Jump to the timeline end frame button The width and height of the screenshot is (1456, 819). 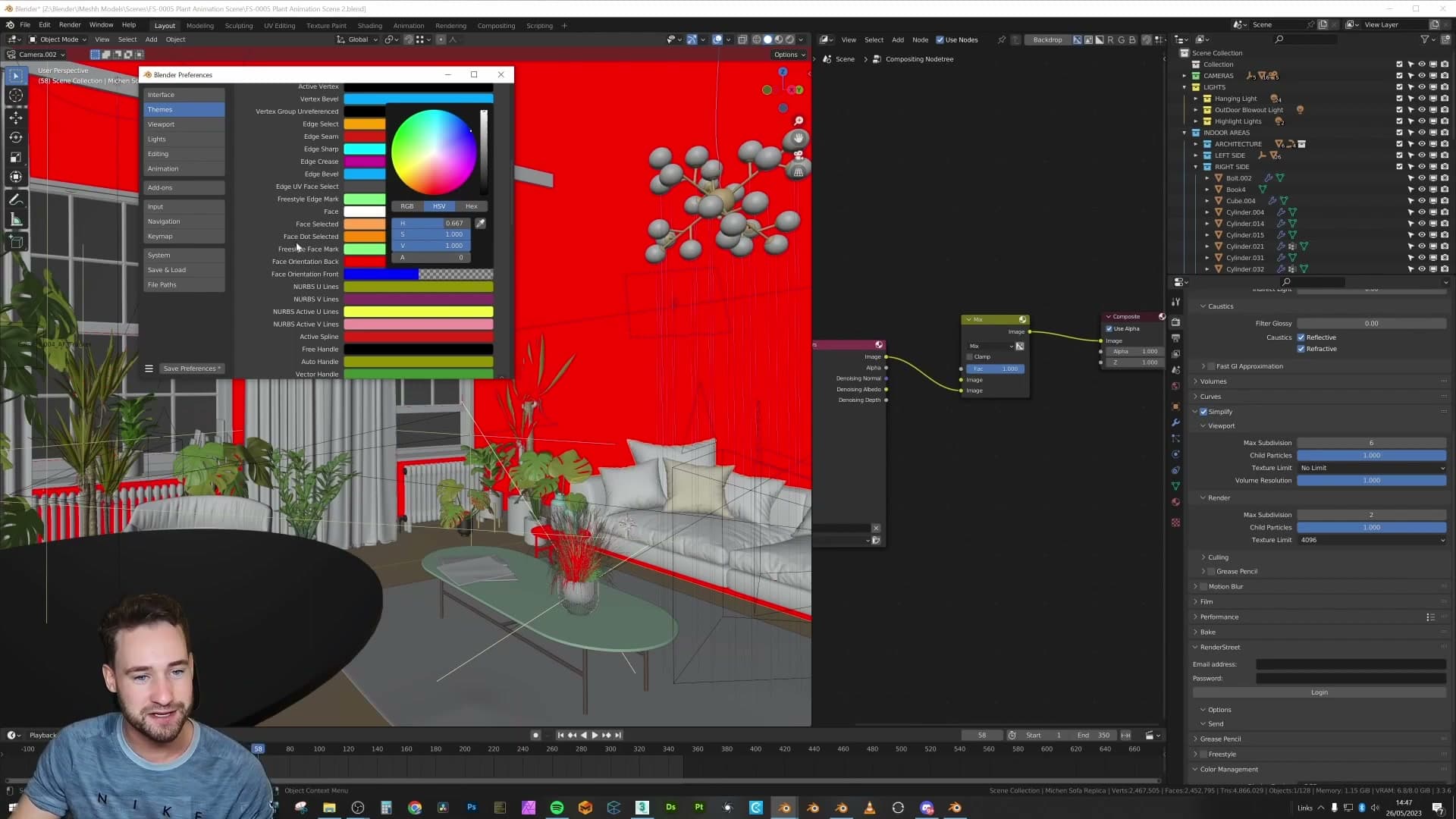click(618, 735)
